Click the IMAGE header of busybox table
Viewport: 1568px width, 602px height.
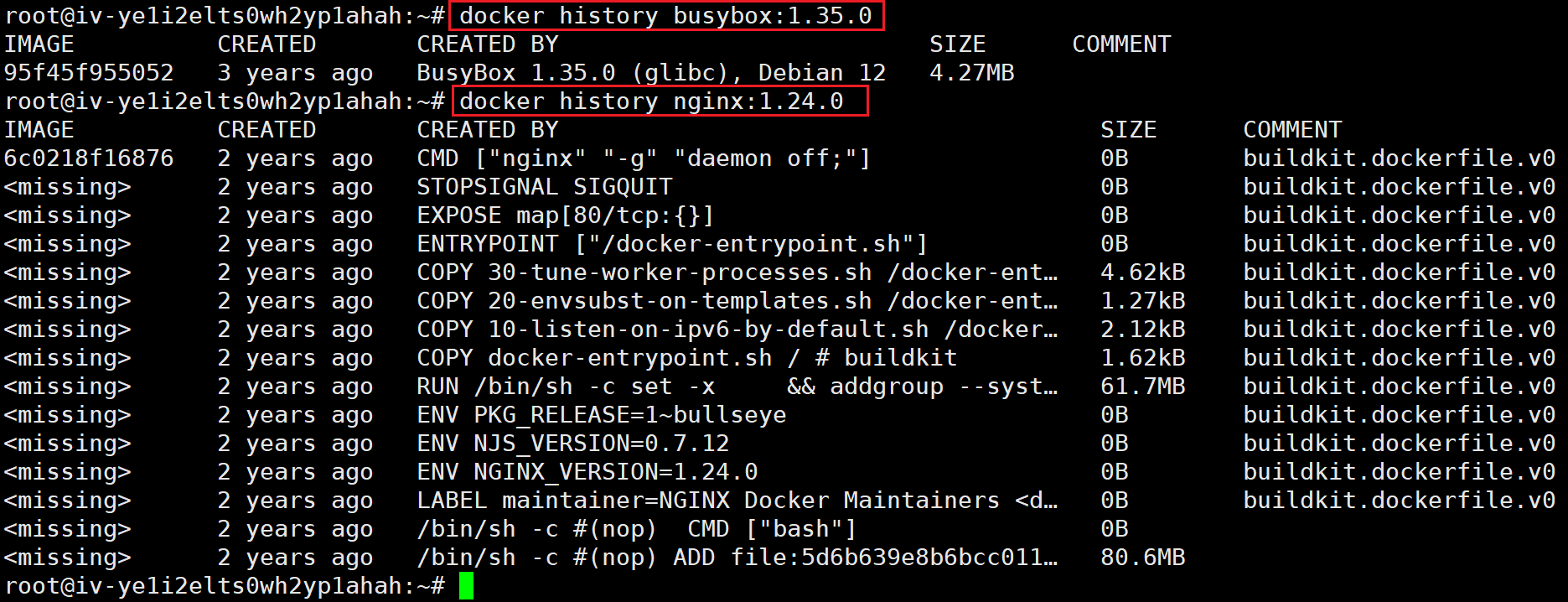[39, 44]
